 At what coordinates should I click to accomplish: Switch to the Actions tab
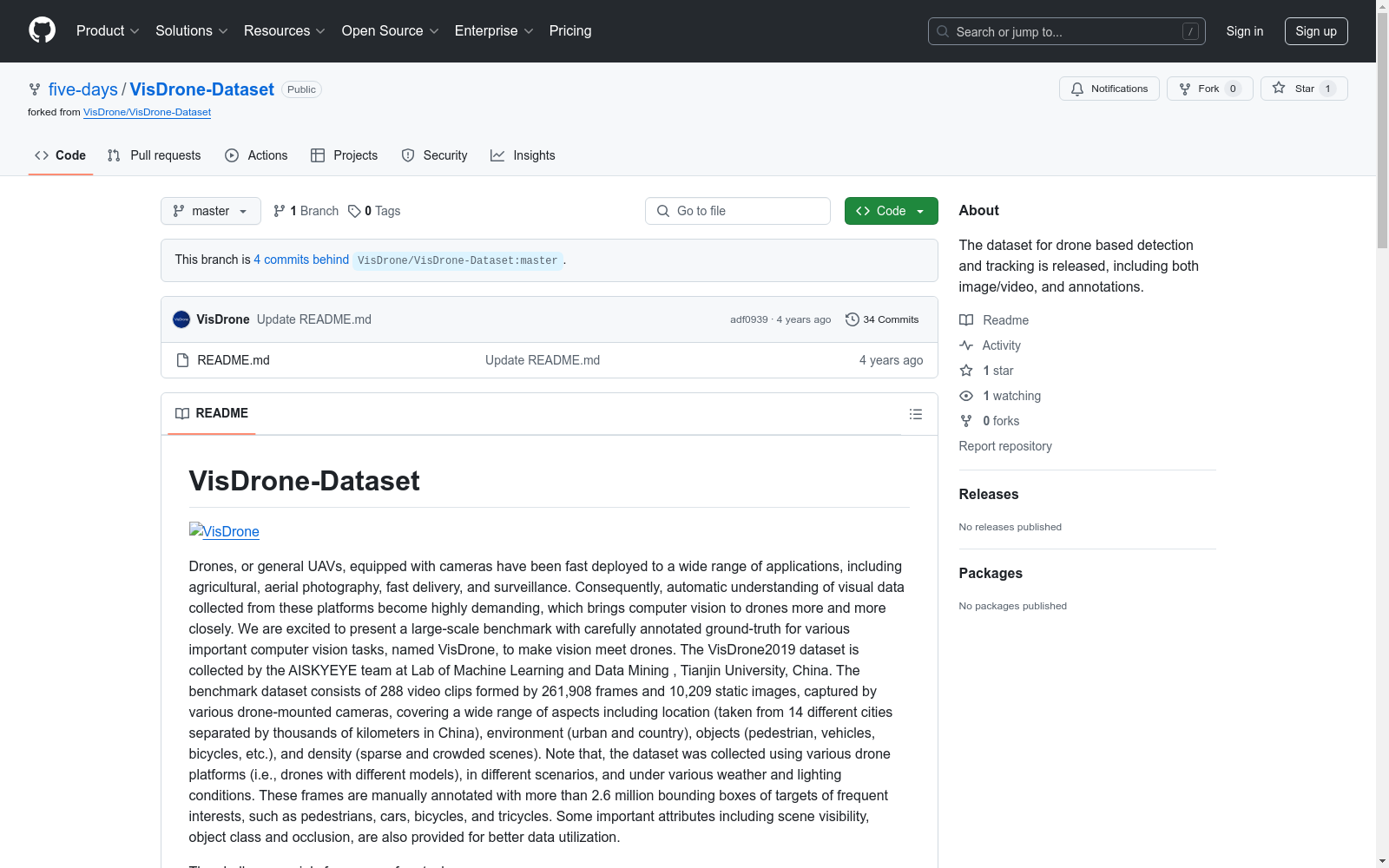[x=256, y=155]
